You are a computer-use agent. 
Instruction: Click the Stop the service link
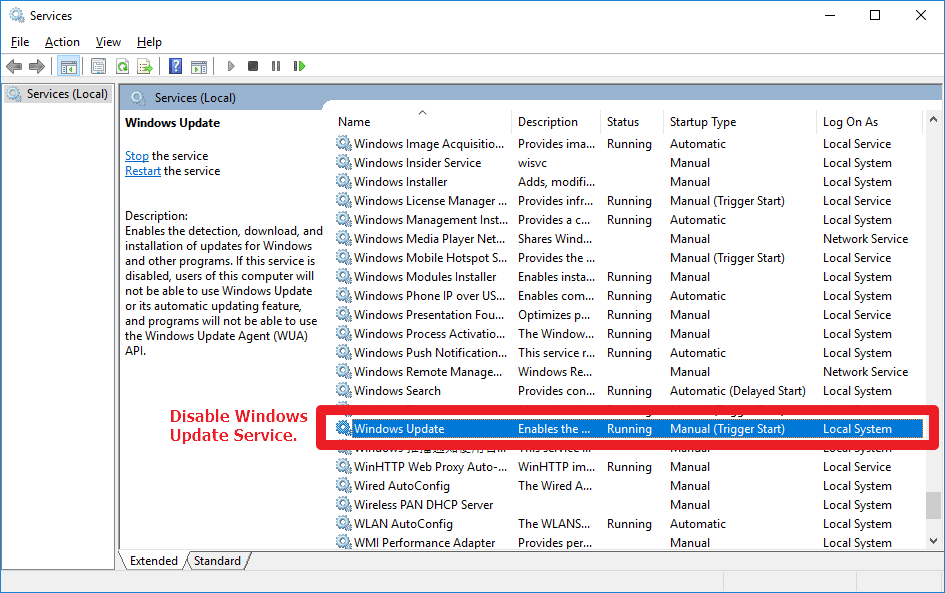click(137, 156)
